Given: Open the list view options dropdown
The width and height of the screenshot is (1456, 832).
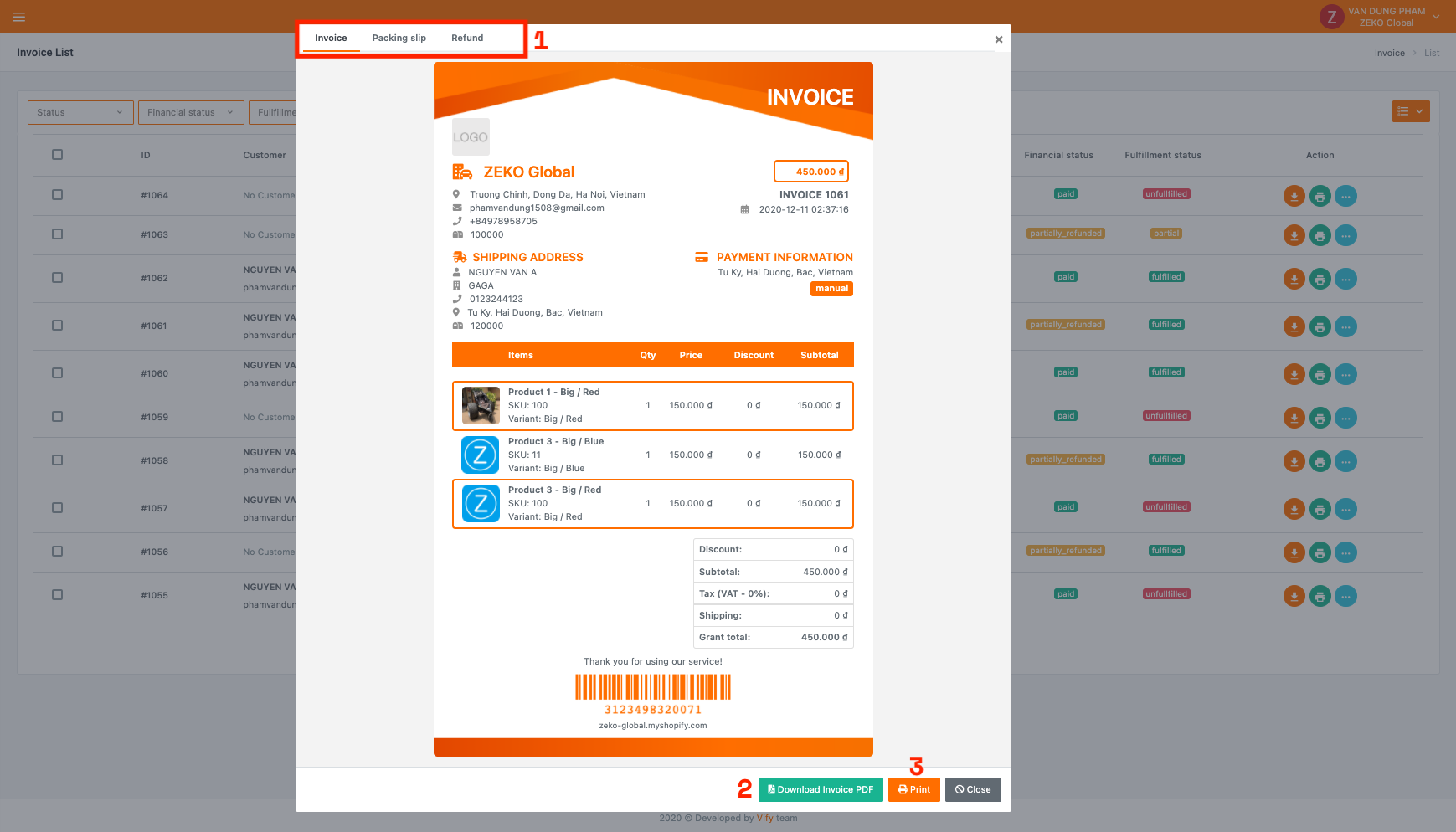Looking at the screenshot, I should tap(1410, 111).
